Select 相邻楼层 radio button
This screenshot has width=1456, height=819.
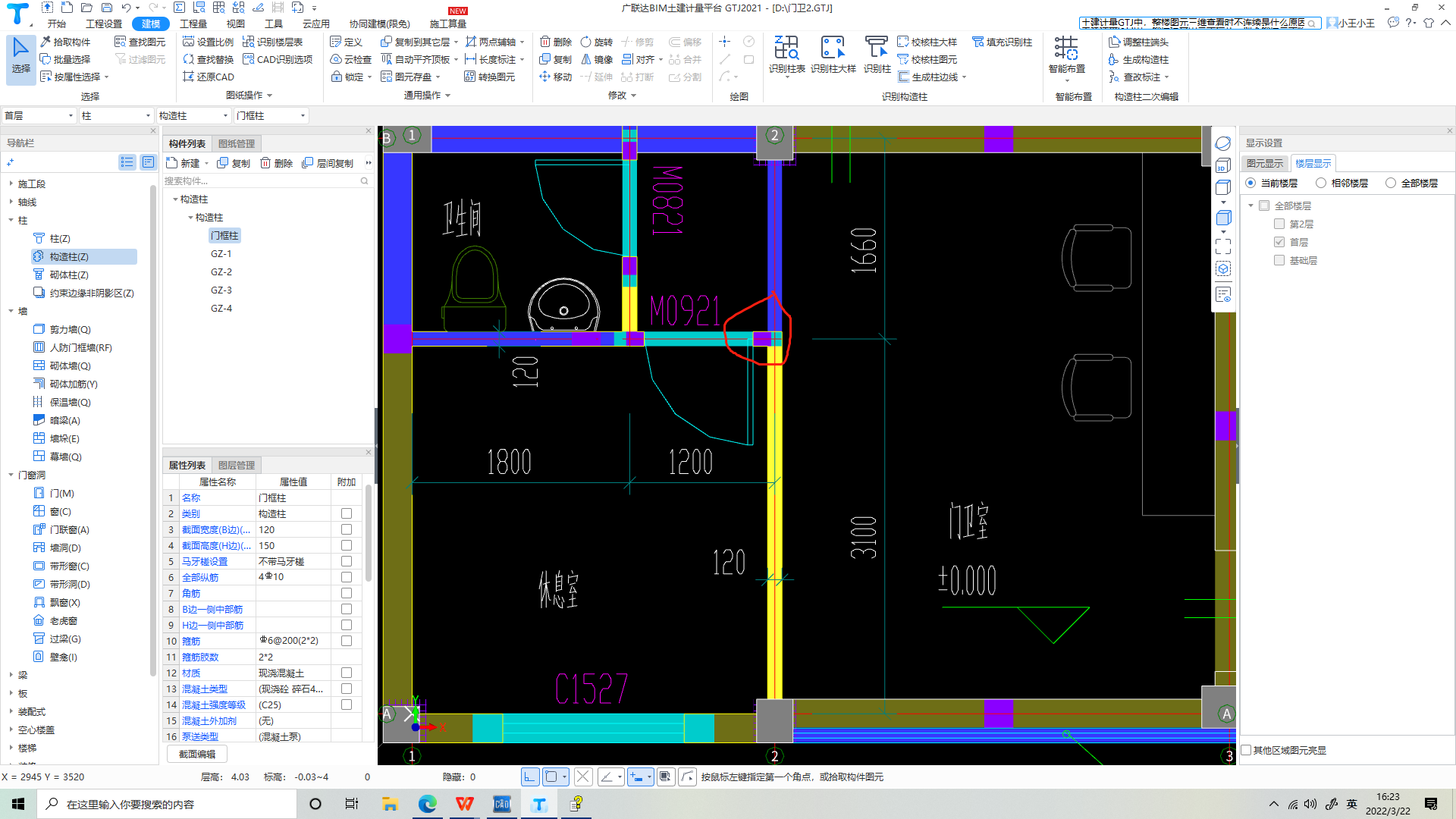(x=1321, y=183)
